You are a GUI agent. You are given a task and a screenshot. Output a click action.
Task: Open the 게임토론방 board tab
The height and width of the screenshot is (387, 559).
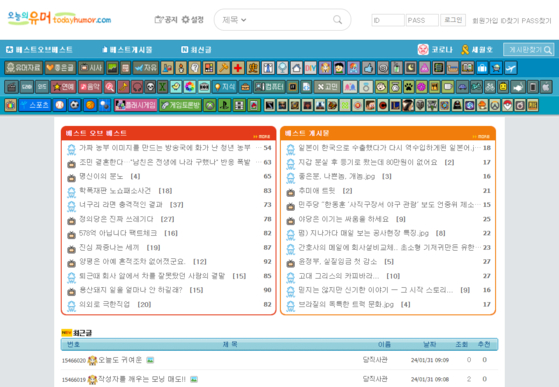(x=180, y=105)
